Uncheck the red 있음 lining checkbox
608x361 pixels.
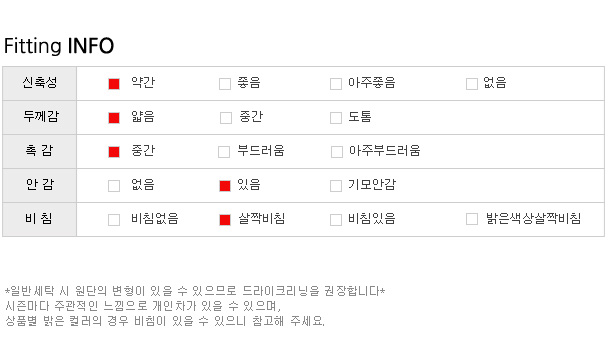coord(225,186)
